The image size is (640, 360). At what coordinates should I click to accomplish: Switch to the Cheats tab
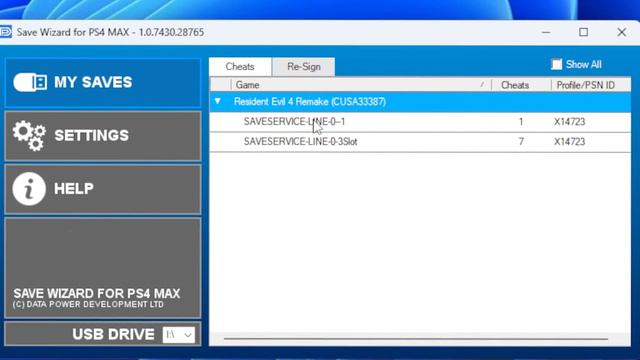tap(240, 67)
